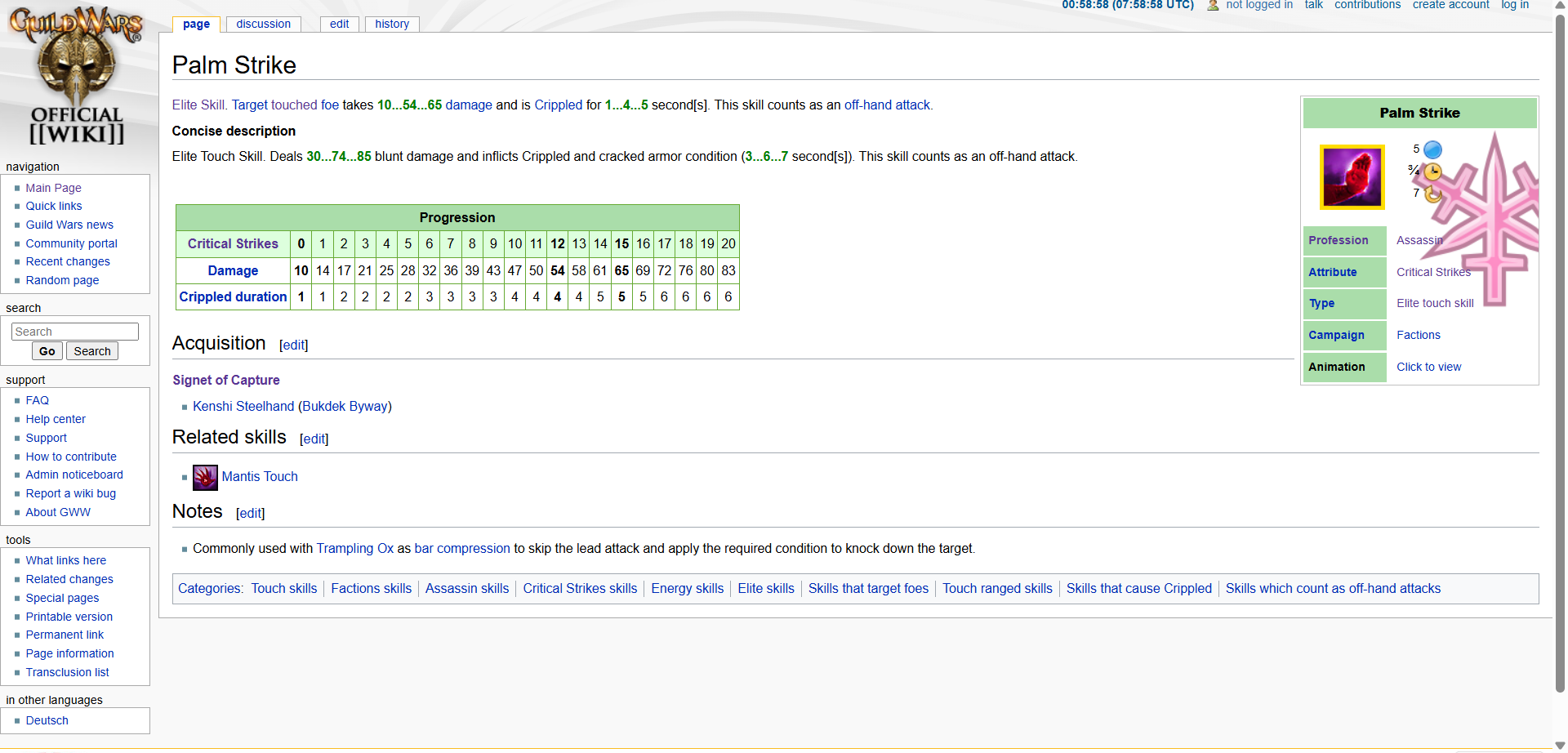Open the Factions campaign link in infobox

pos(1419,335)
